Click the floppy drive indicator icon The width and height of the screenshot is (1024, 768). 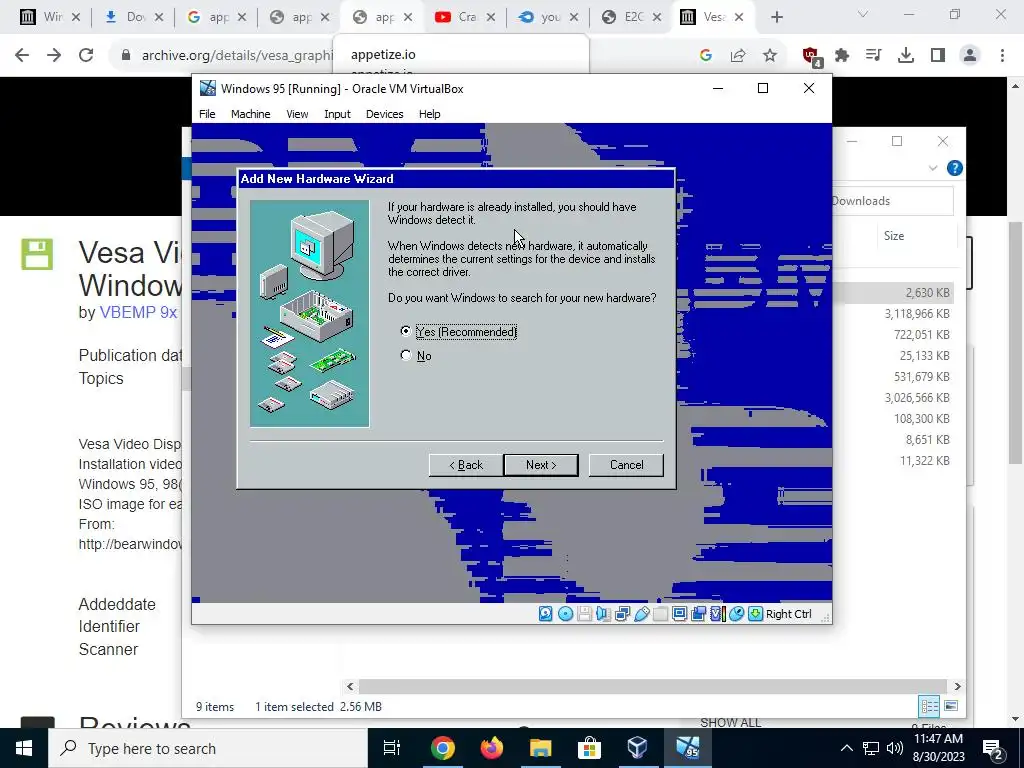(584, 614)
